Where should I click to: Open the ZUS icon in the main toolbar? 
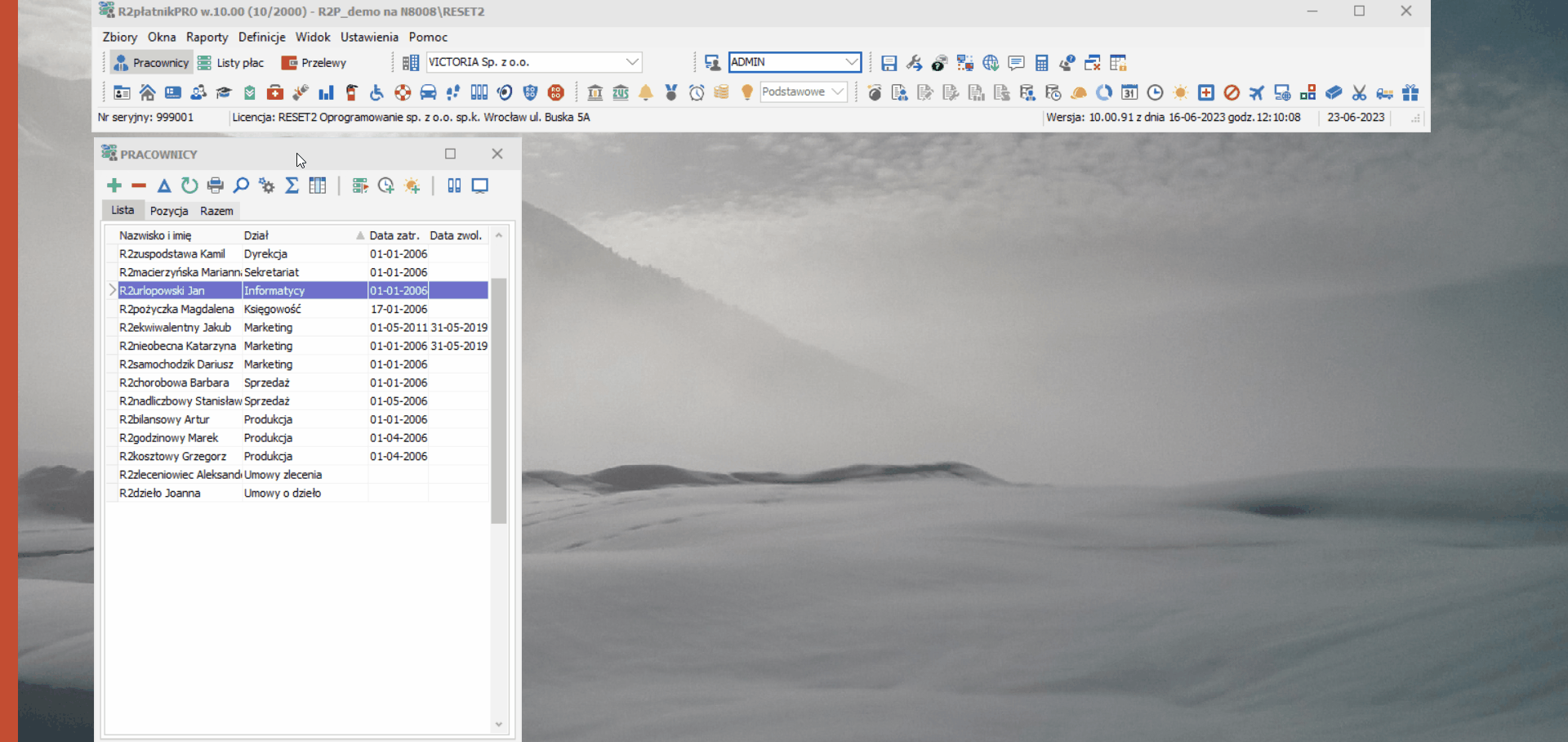pos(621,92)
